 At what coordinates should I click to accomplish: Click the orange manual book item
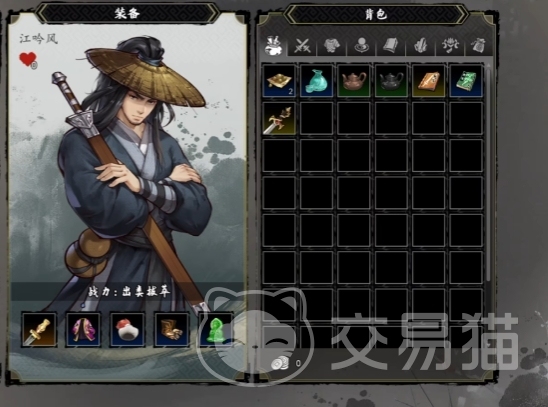pyautogui.click(x=428, y=81)
